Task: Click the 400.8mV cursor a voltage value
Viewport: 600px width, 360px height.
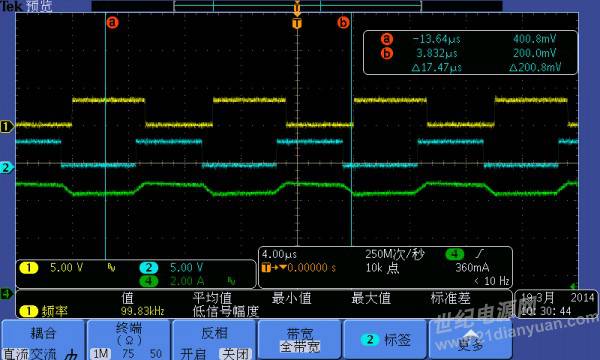Action: click(x=535, y=39)
